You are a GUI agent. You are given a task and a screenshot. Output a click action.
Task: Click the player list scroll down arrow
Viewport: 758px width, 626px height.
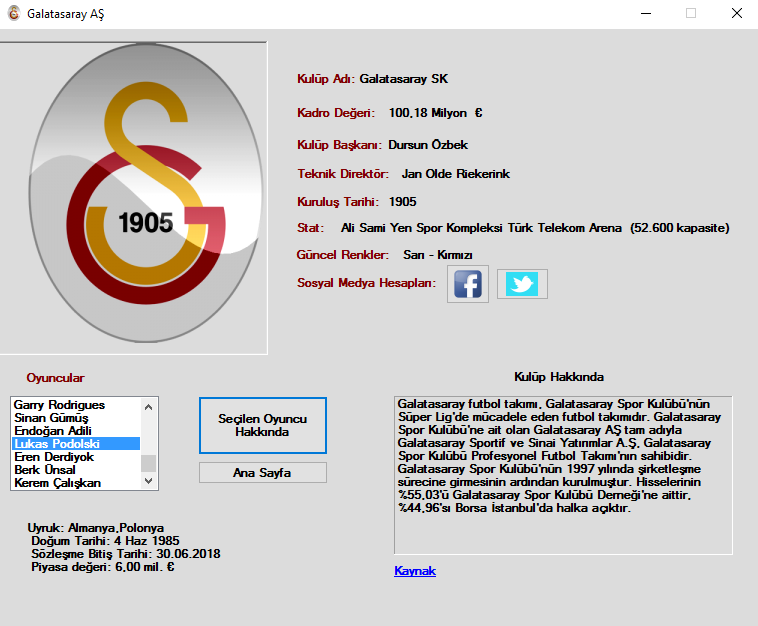[x=148, y=480]
